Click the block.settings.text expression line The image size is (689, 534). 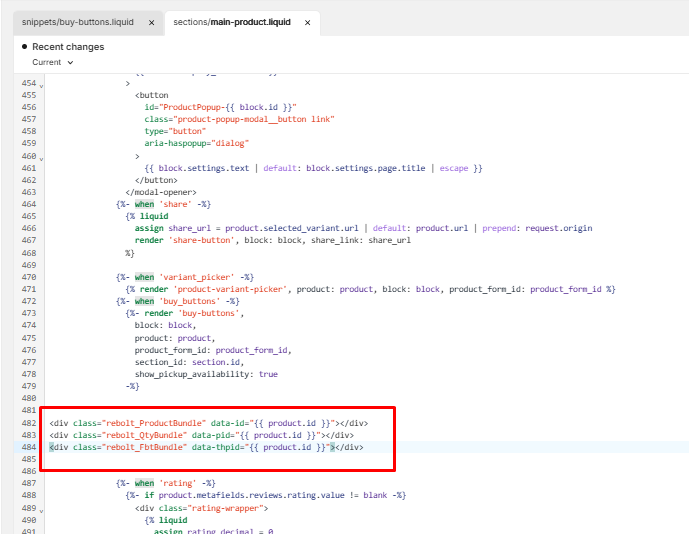point(313,168)
